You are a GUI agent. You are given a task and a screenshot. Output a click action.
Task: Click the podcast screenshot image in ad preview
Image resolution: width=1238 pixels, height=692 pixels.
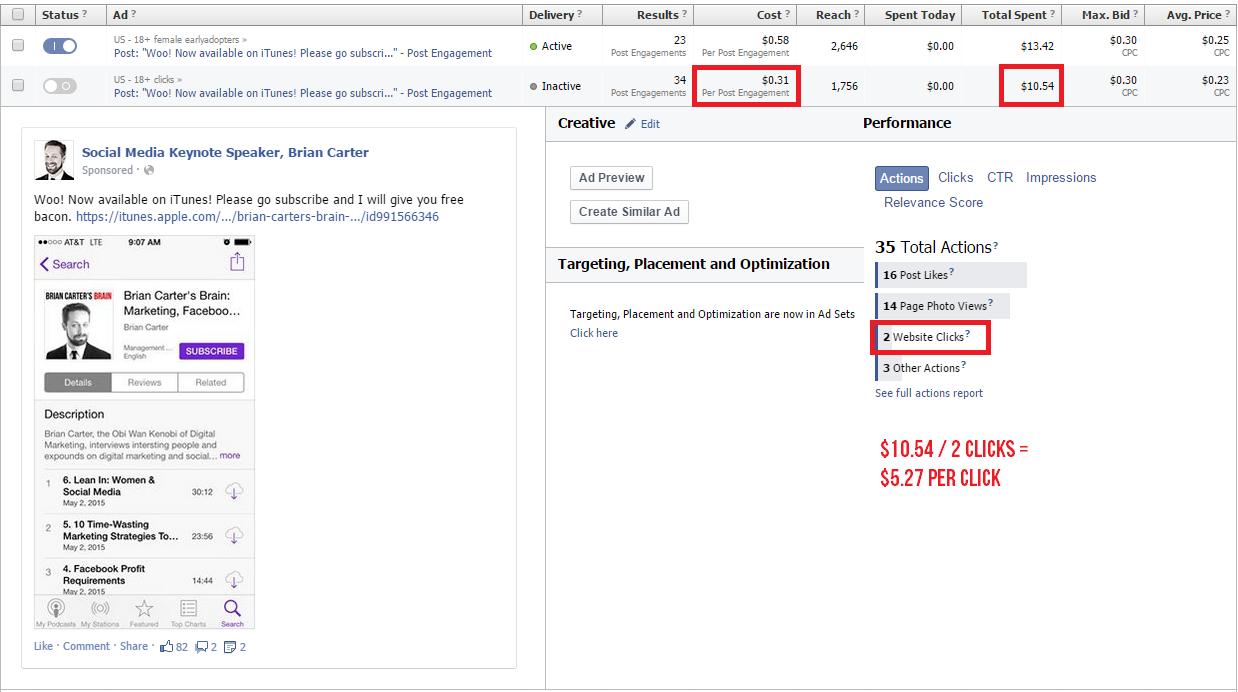point(144,432)
